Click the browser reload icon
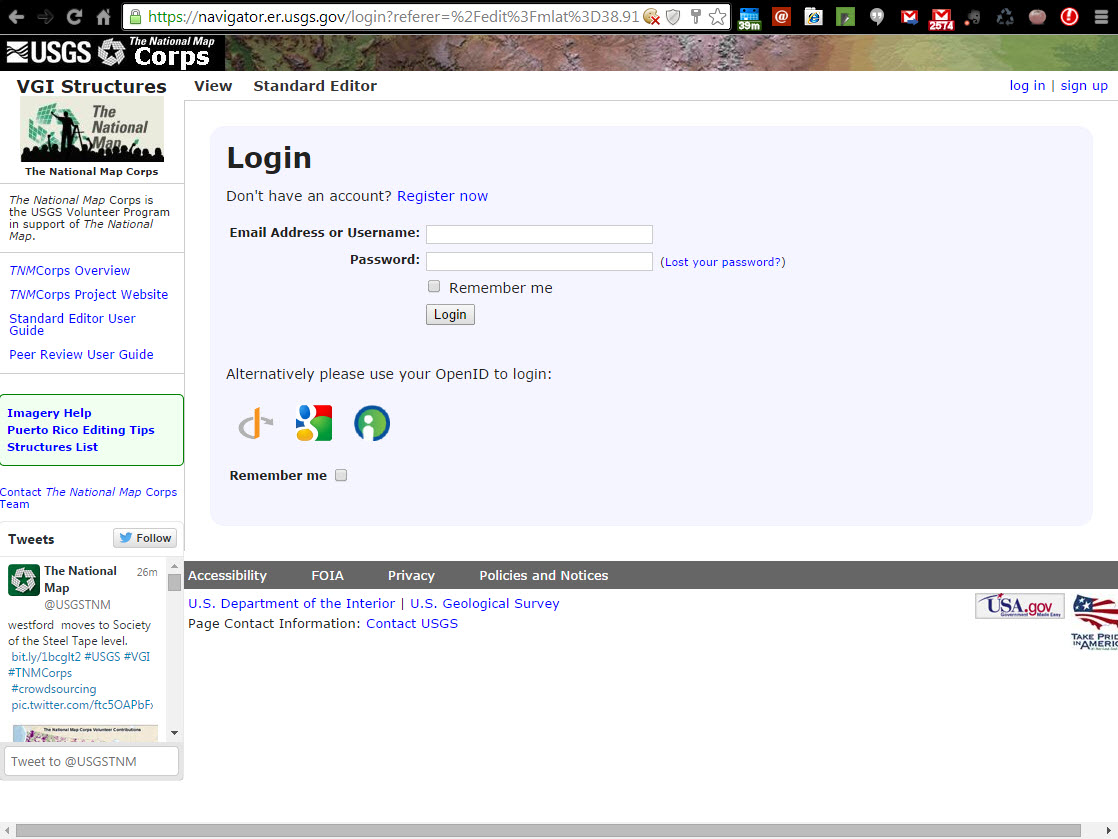The image size is (1118, 839). pyautogui.click(x=74, y=17)
